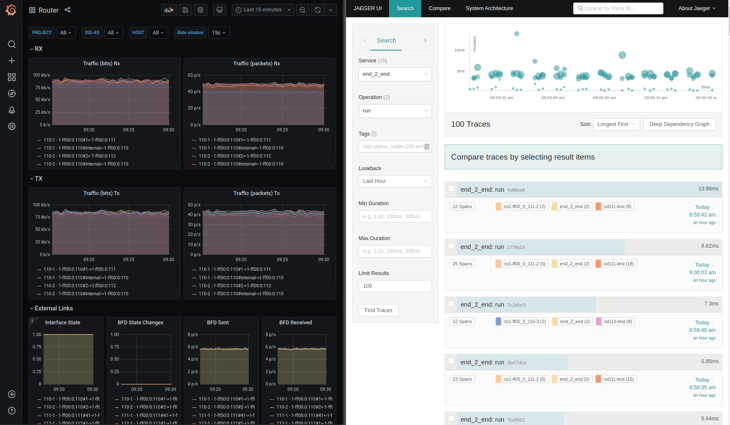
Task: Click the dashboard grid icon next to Router
Action: point(32,10)
